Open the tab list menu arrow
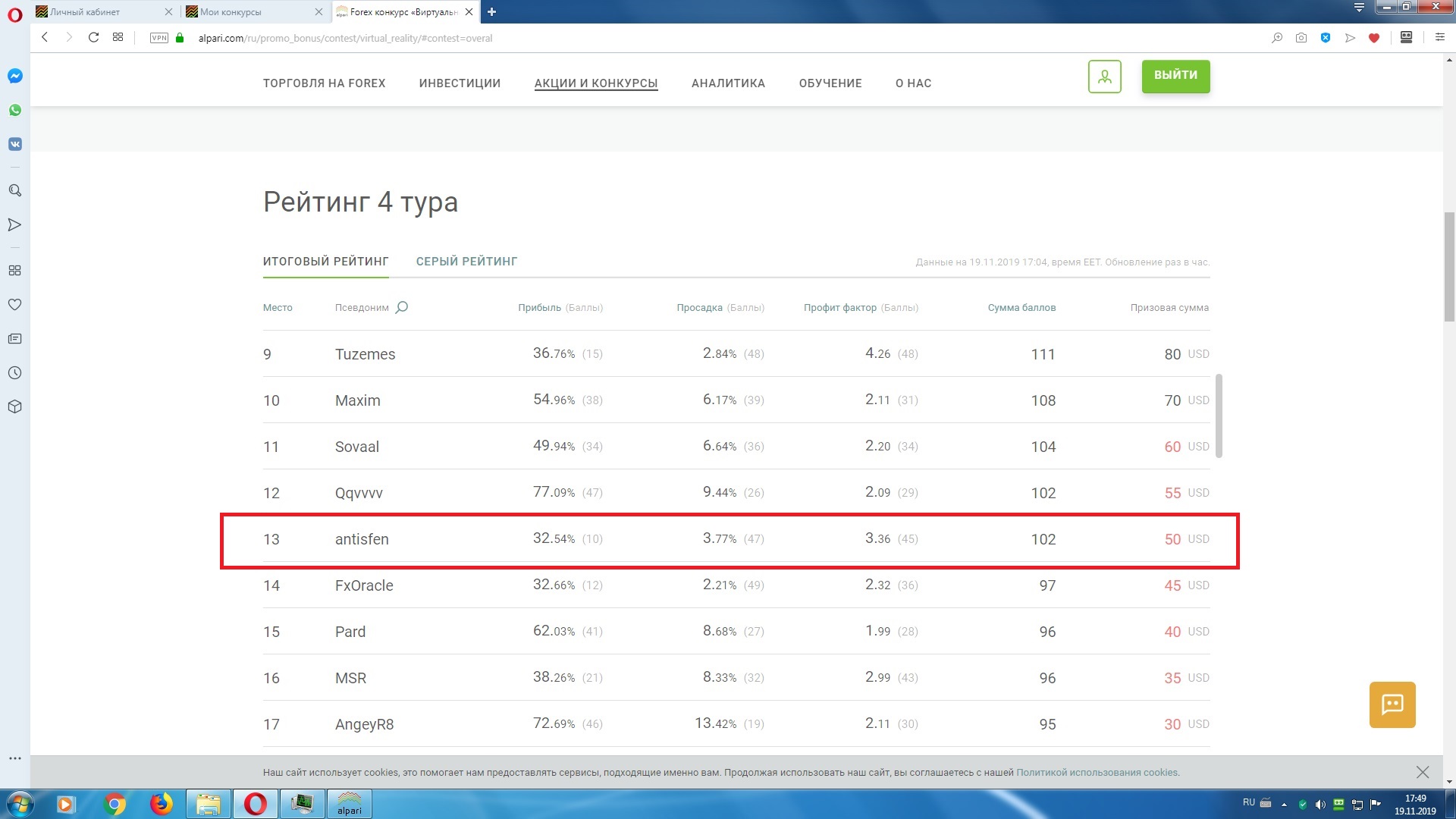Screen dimensions: 1456x819 pos(1359,8)
